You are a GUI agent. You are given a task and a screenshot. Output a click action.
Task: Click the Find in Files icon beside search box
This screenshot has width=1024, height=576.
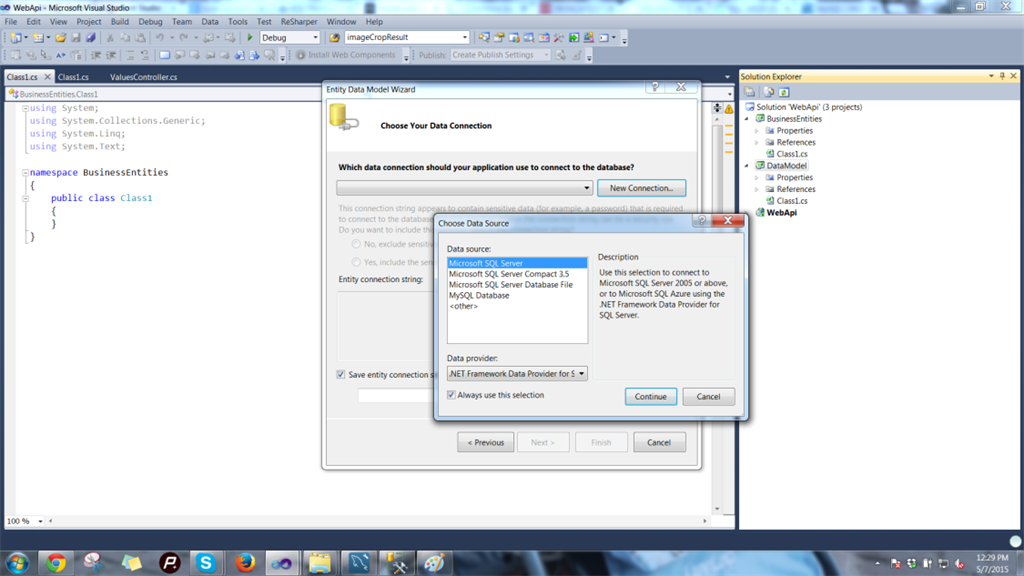[334, 38]
